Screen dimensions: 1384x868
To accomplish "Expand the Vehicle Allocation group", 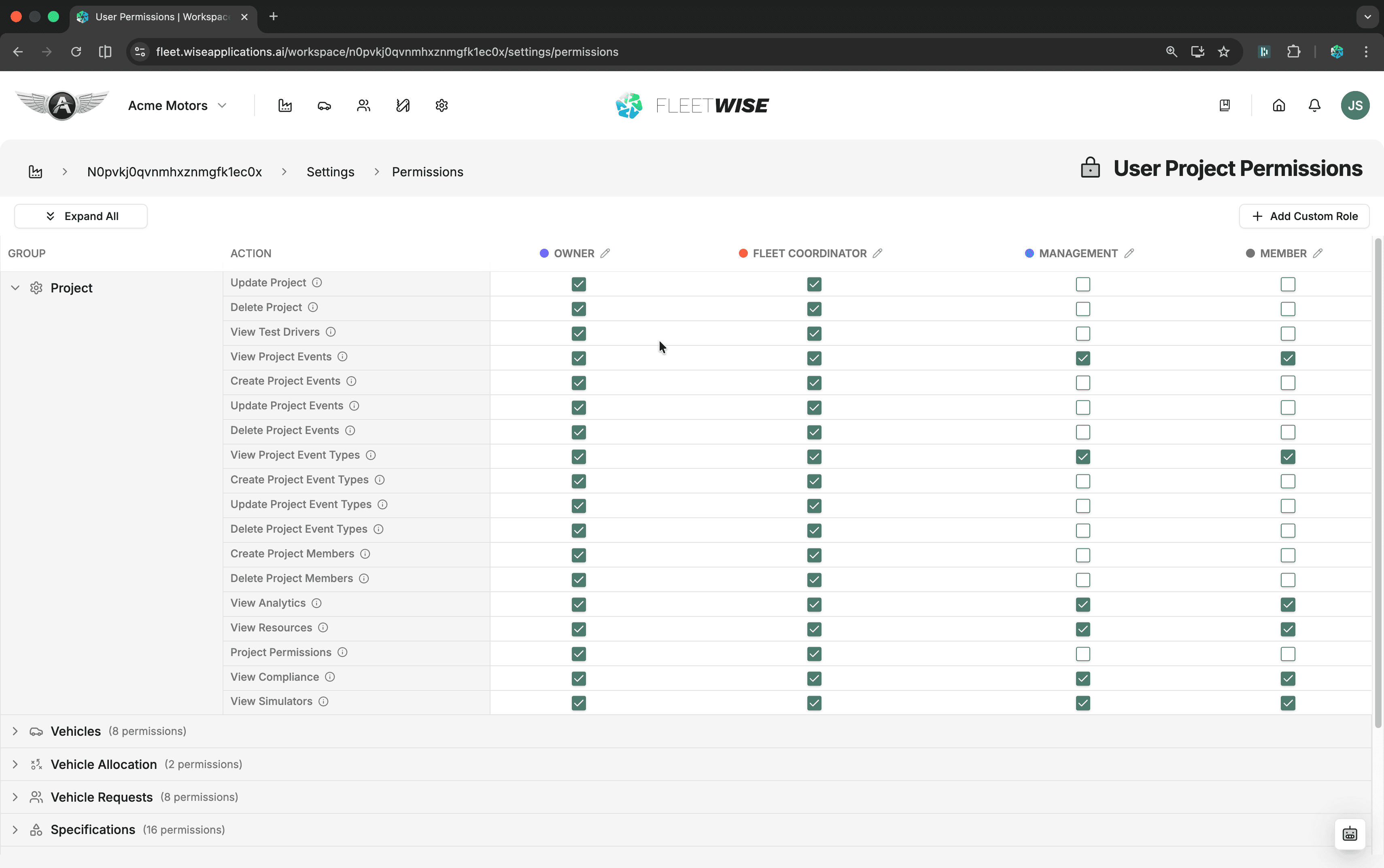I will click(x=15, y=765).
